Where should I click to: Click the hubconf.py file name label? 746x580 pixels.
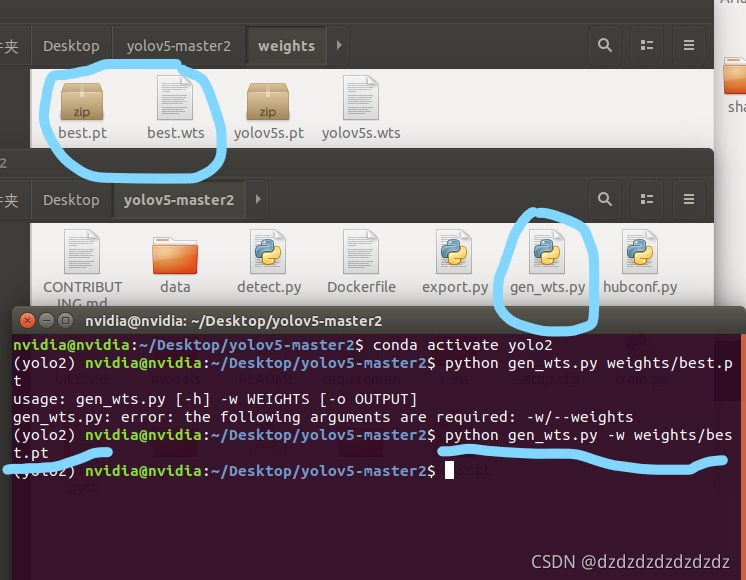(640, 287)
